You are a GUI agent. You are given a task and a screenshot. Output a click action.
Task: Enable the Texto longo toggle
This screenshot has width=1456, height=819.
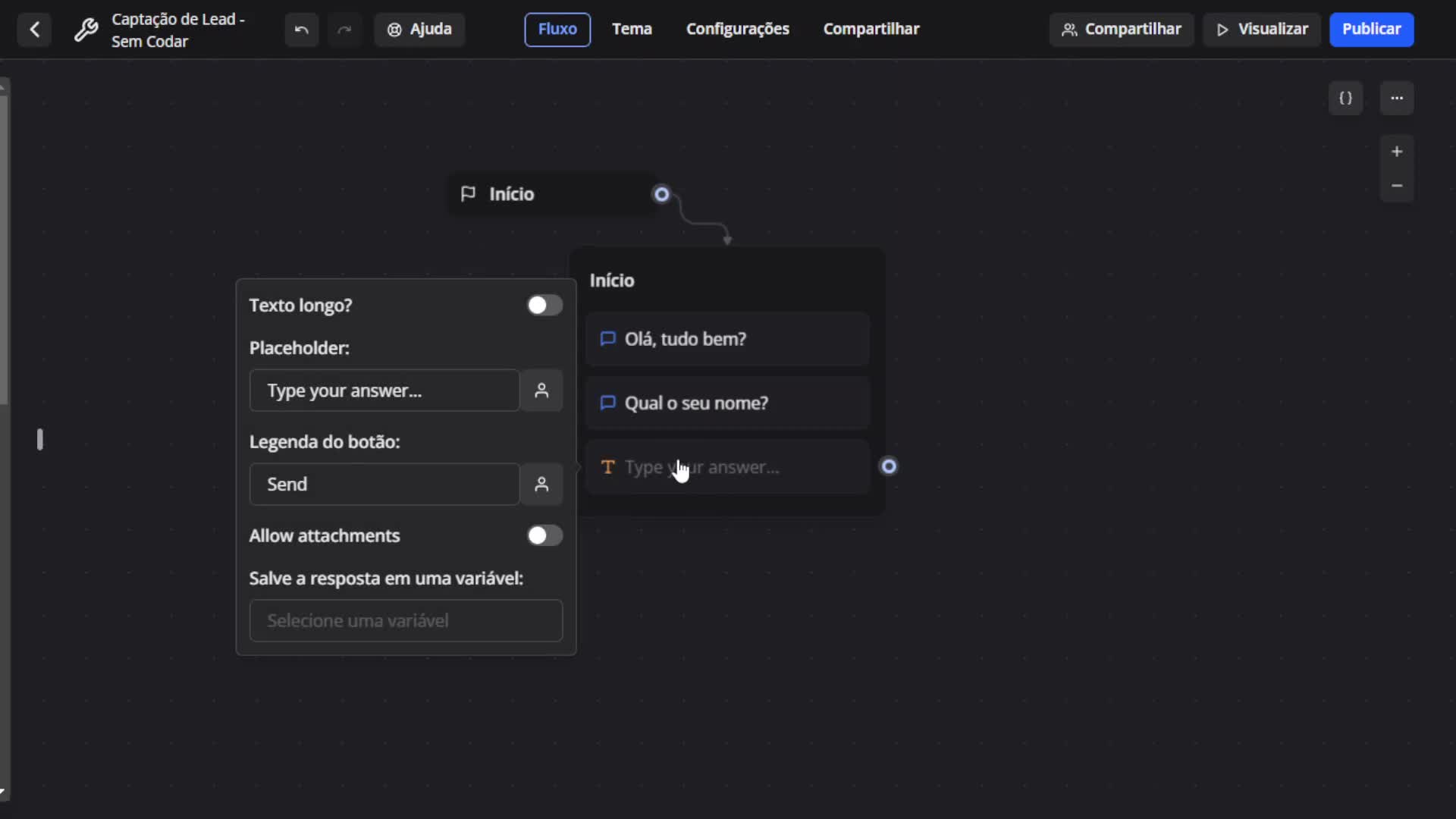pos(544,305)
